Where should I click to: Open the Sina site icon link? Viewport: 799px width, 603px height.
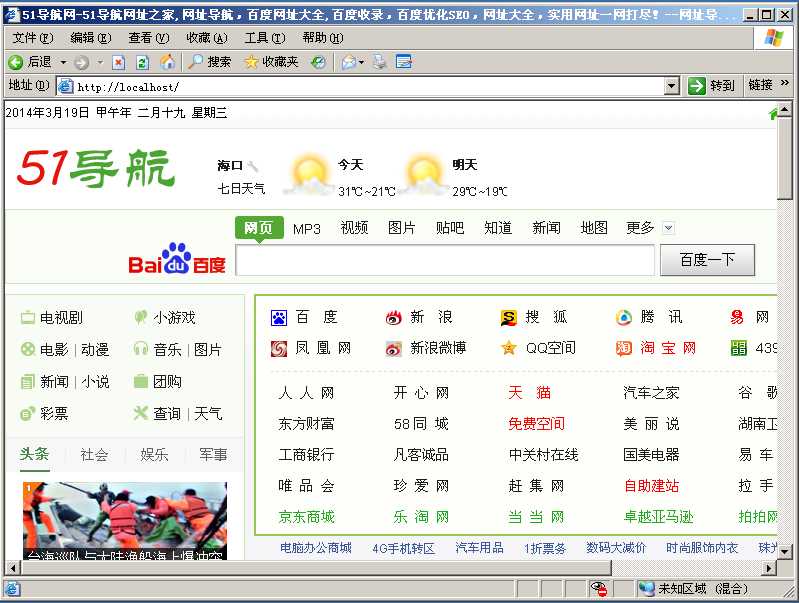[x=393, y=318]
